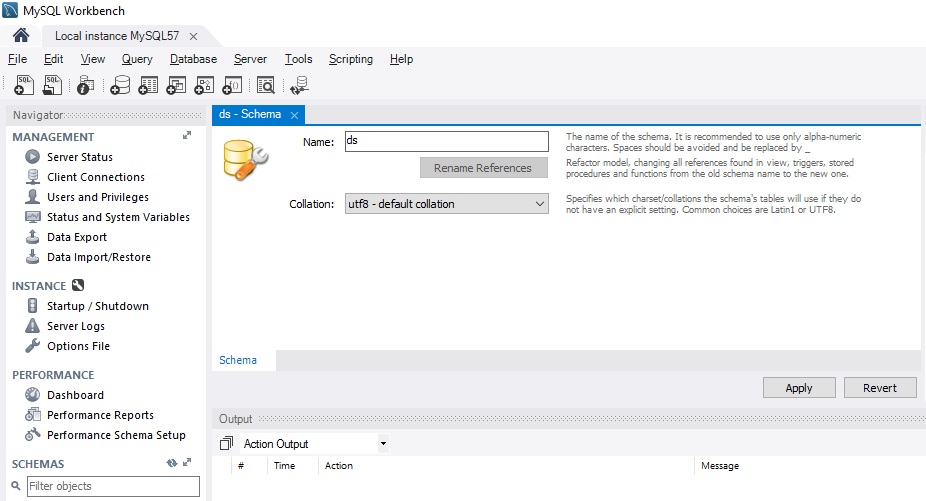Open SQL script file toolbar icon
This screenshot has height=501, width=926.
[52, 85]
